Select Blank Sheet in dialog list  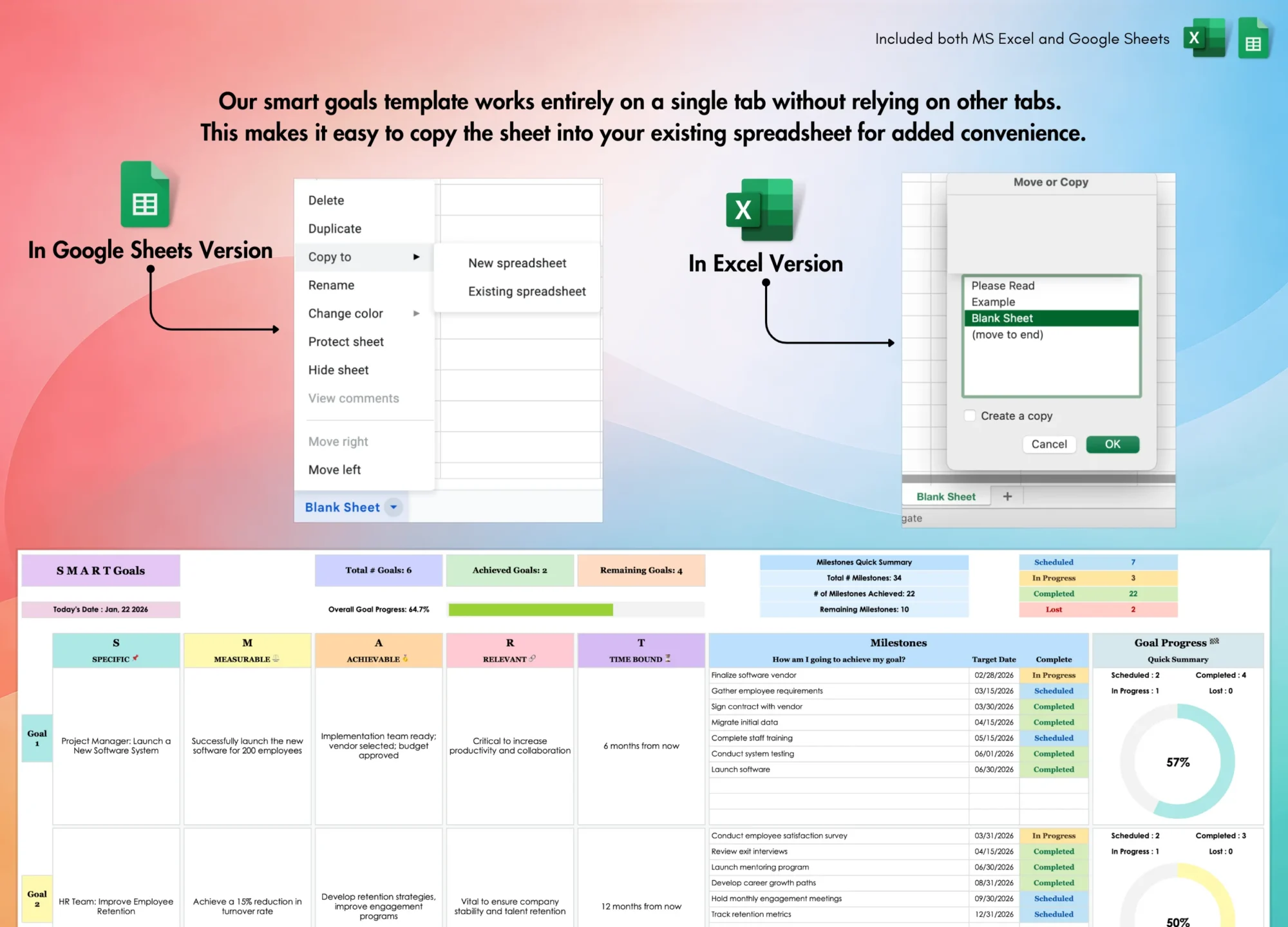1051,318
